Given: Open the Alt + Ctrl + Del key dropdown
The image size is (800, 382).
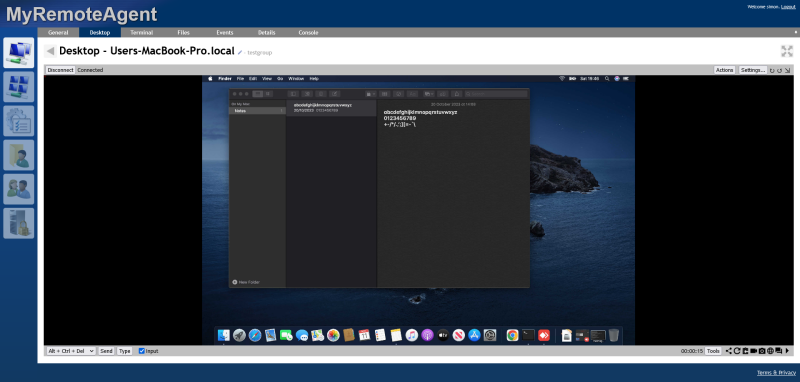Looking at the screenshot, I should [71, 351].
